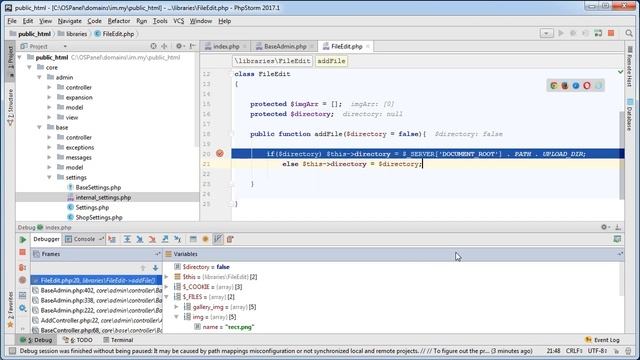Click the Step Over debugger icon
640x360 pixels.
point(127,240)
